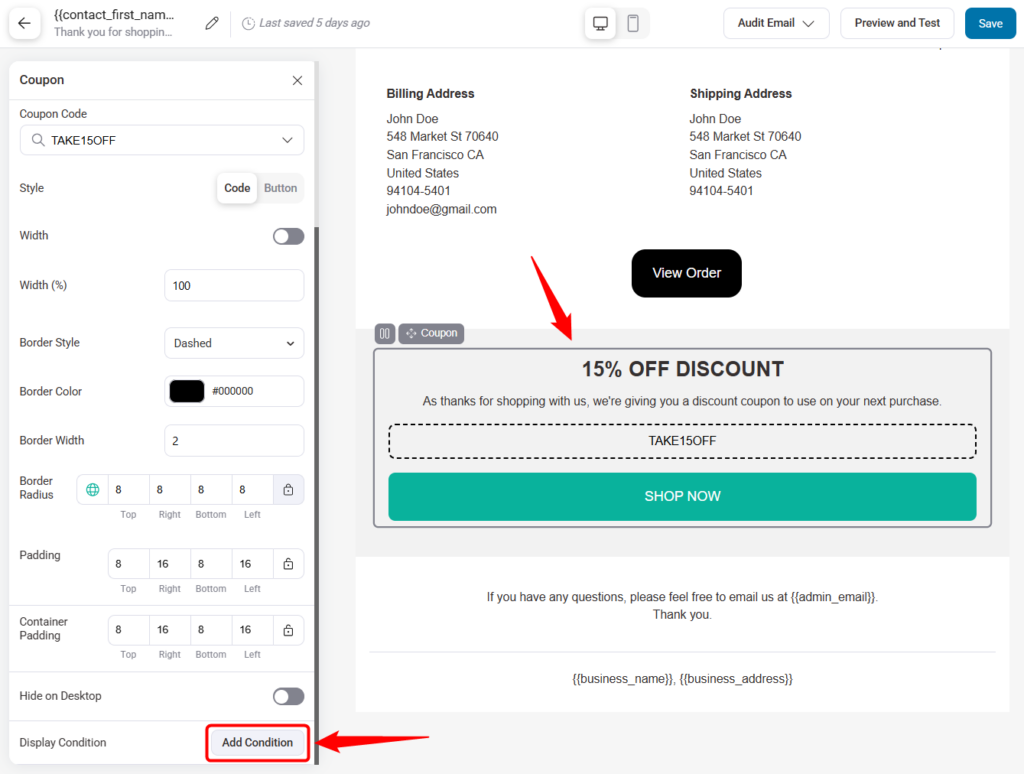Select the column icon beside the Coupon label
Viewport: 1024px width, 774px height.
pos(385,333)
